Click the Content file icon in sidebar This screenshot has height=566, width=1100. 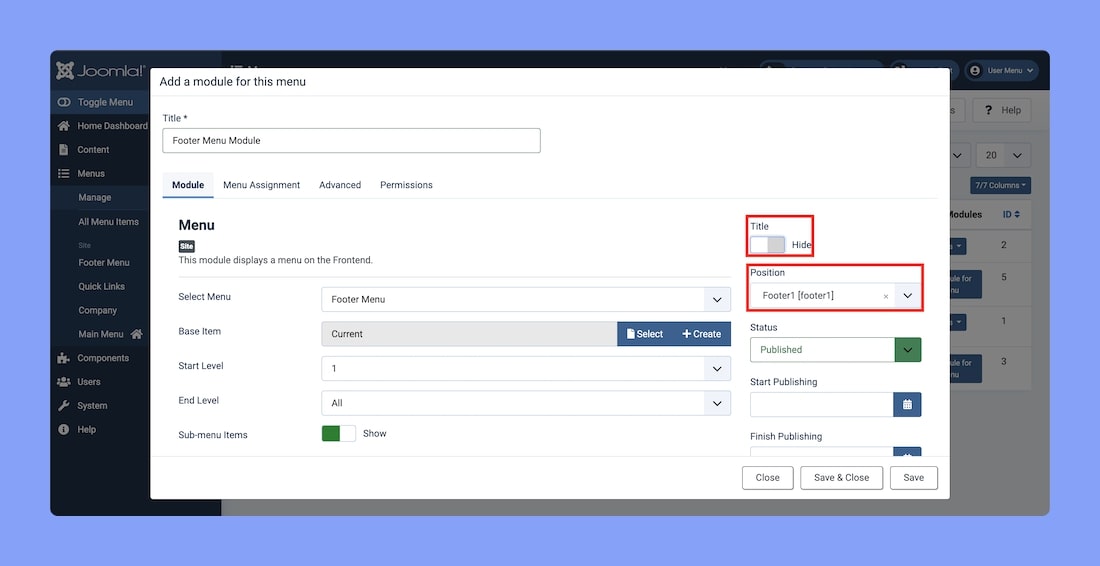click(x=64, y=150)
